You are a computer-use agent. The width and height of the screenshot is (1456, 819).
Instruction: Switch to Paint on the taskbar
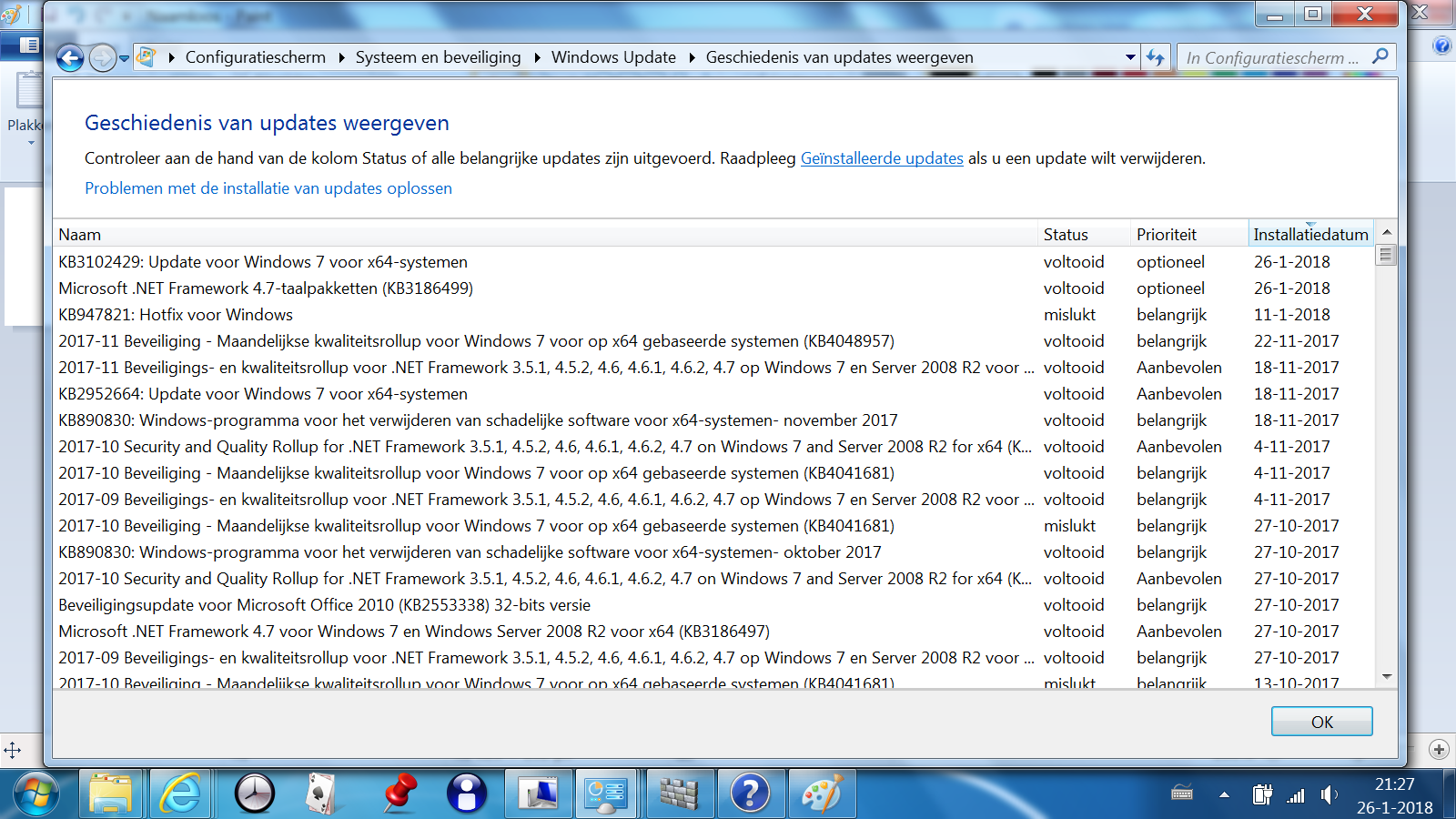tap(822, 794)
